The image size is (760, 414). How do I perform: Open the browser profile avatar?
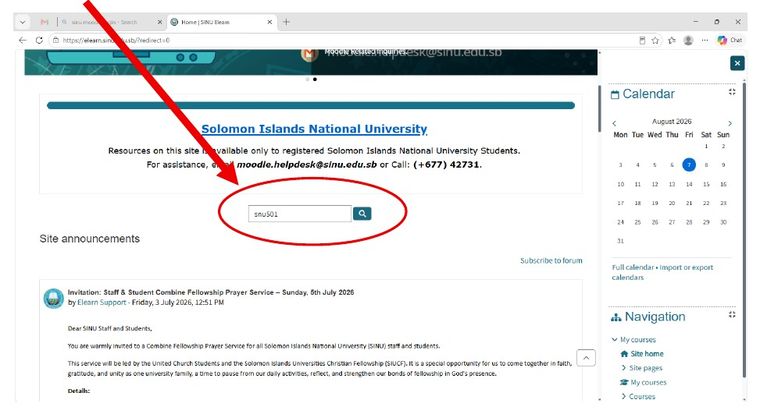coord(688,40)
